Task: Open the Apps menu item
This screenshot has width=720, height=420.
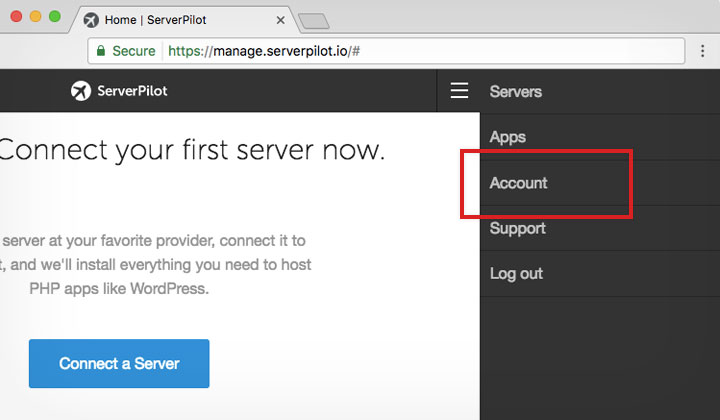Action: pos(600,137)
